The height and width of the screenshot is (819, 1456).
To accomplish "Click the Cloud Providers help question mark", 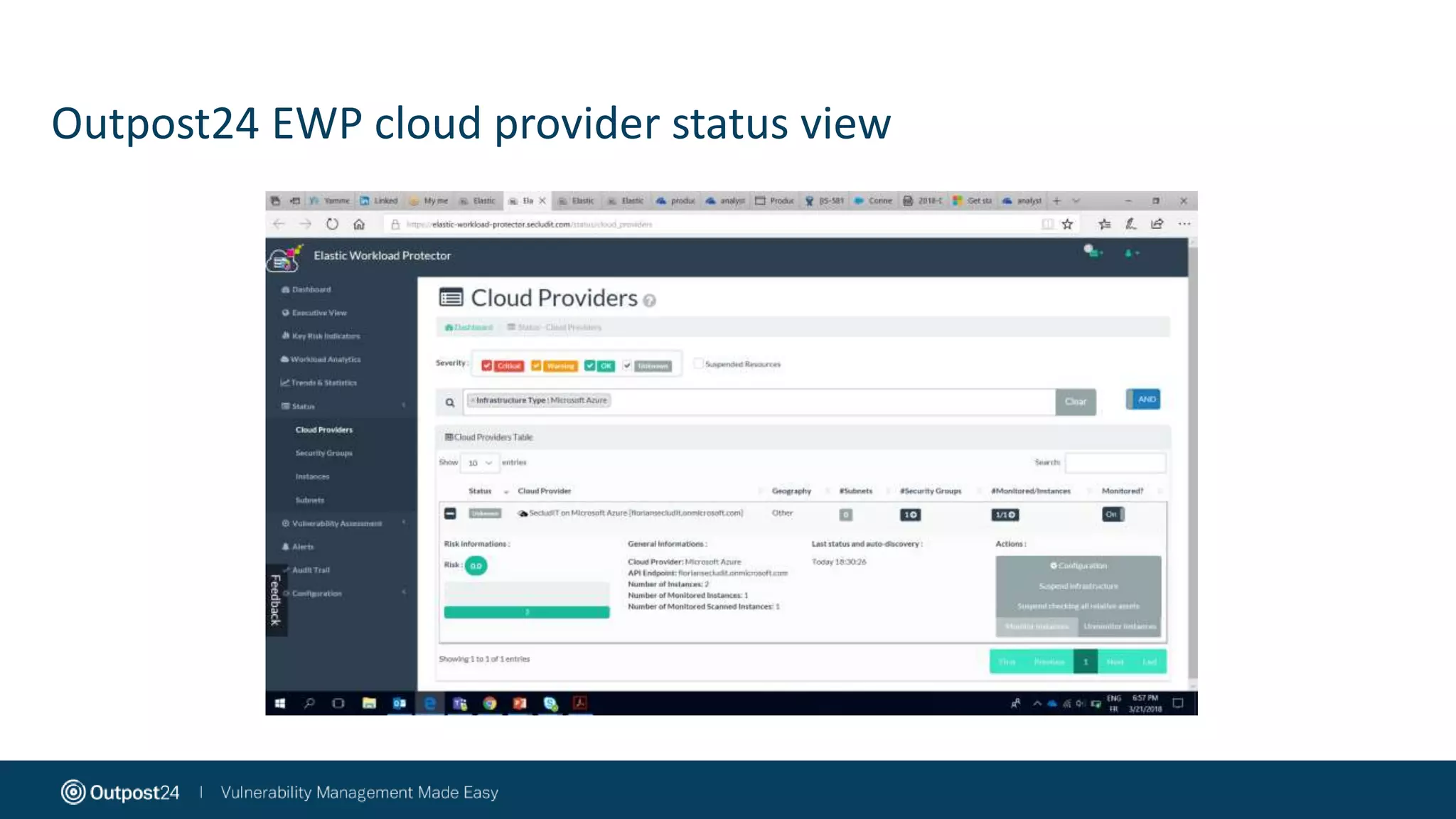I will click(x=649, y=301).
